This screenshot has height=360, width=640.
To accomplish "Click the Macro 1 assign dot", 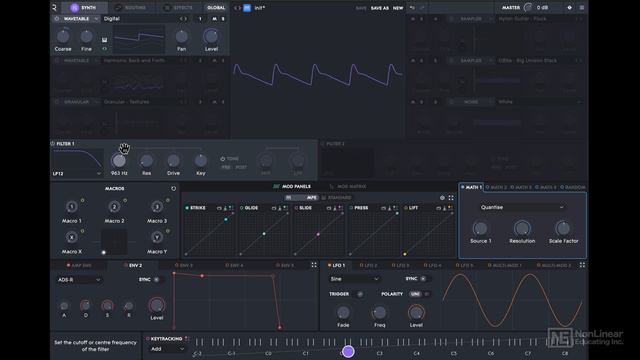I will tap(82, 200).
